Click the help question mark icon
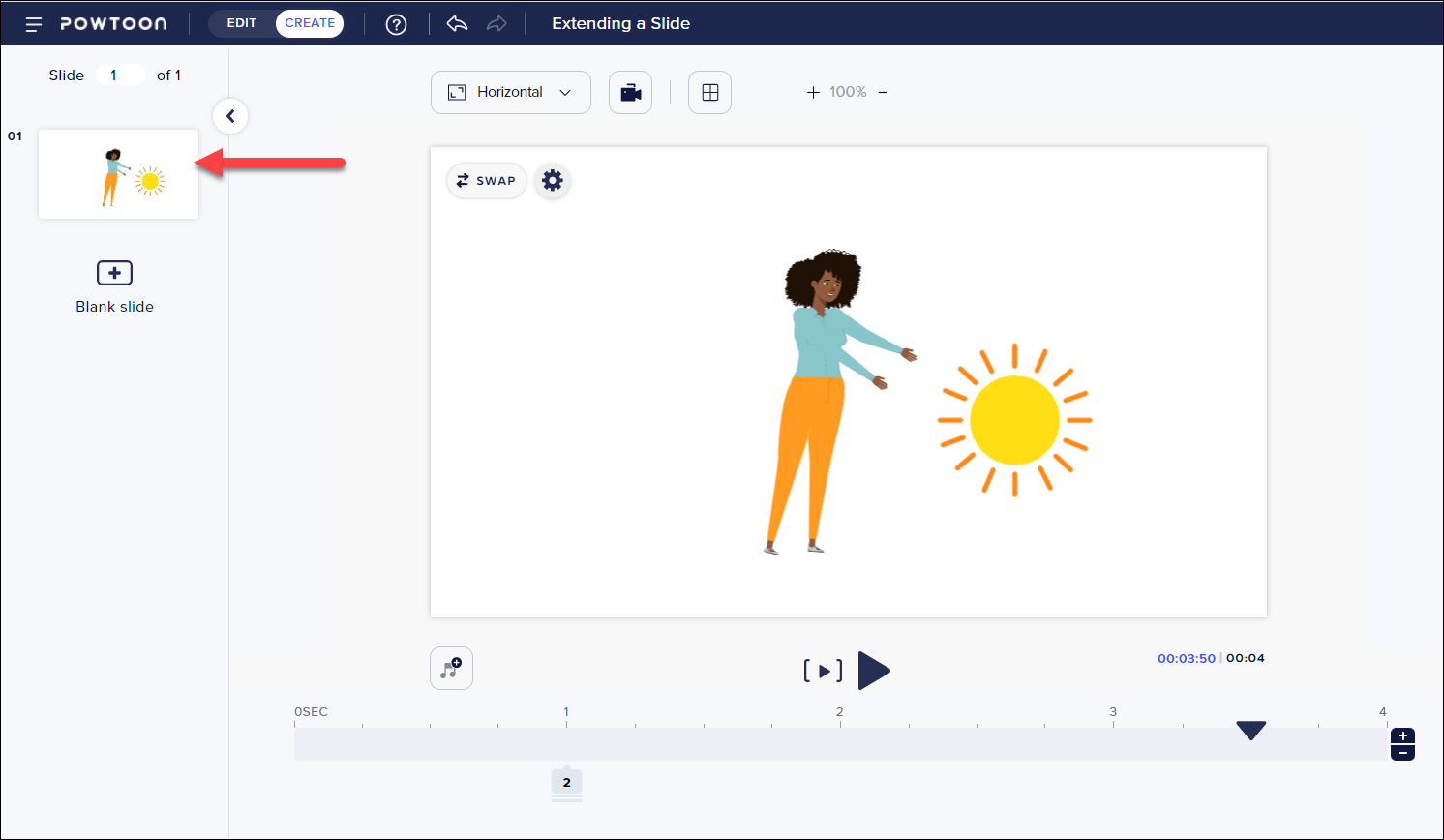This screenshot has width=1444, height=840. [396, 24]
